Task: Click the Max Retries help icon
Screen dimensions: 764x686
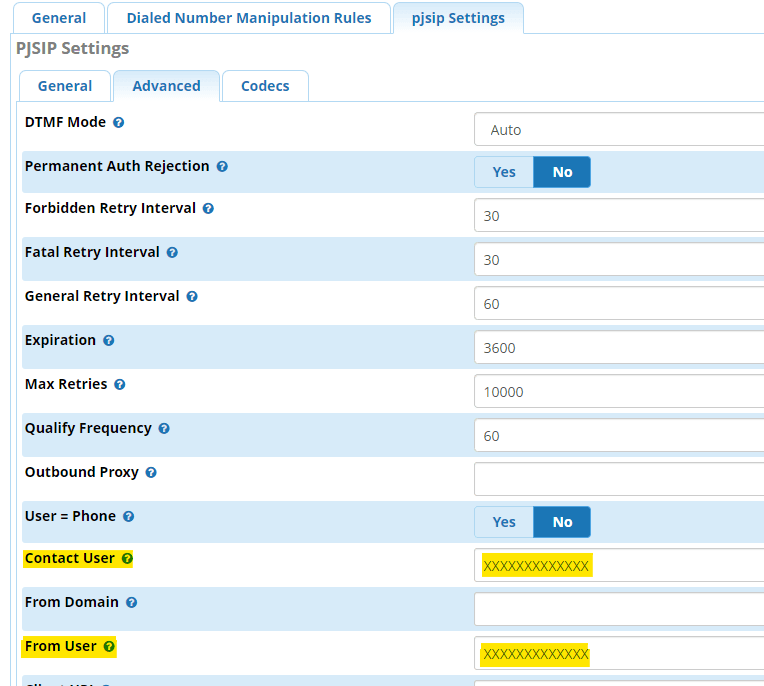Action: [120, 384]
